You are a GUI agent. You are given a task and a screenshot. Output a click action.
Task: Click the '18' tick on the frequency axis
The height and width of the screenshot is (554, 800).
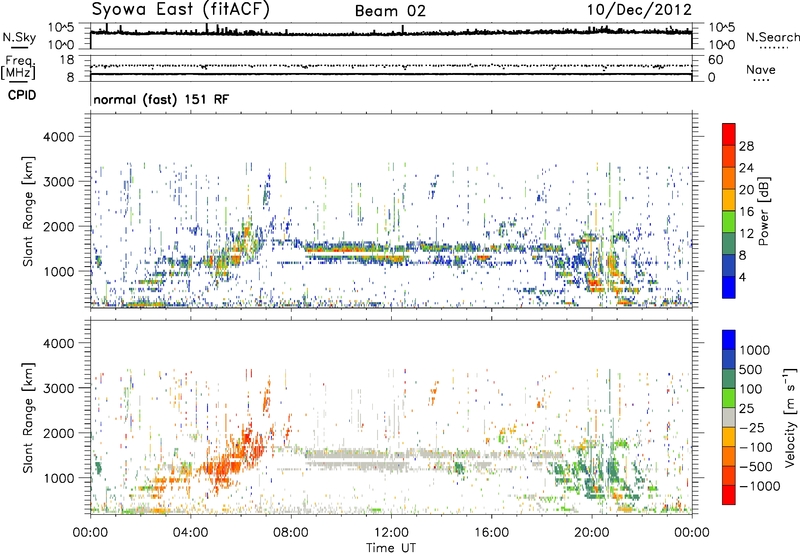click(66, 60)
